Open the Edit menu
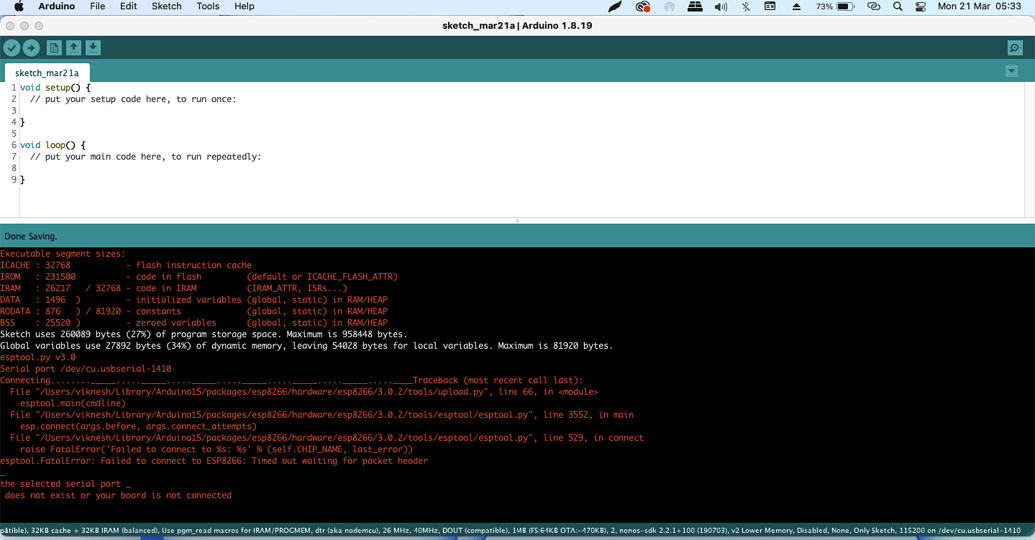 pos(129,6)
